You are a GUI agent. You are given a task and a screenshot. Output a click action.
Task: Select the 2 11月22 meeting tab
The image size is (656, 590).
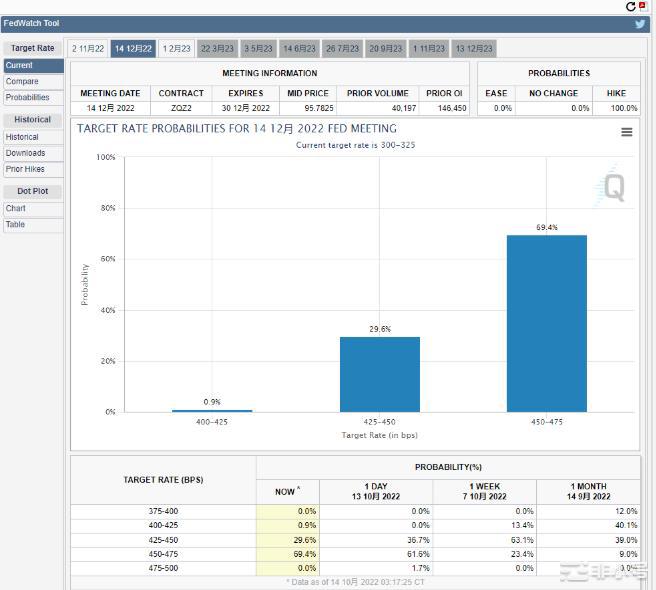[88, 48]
